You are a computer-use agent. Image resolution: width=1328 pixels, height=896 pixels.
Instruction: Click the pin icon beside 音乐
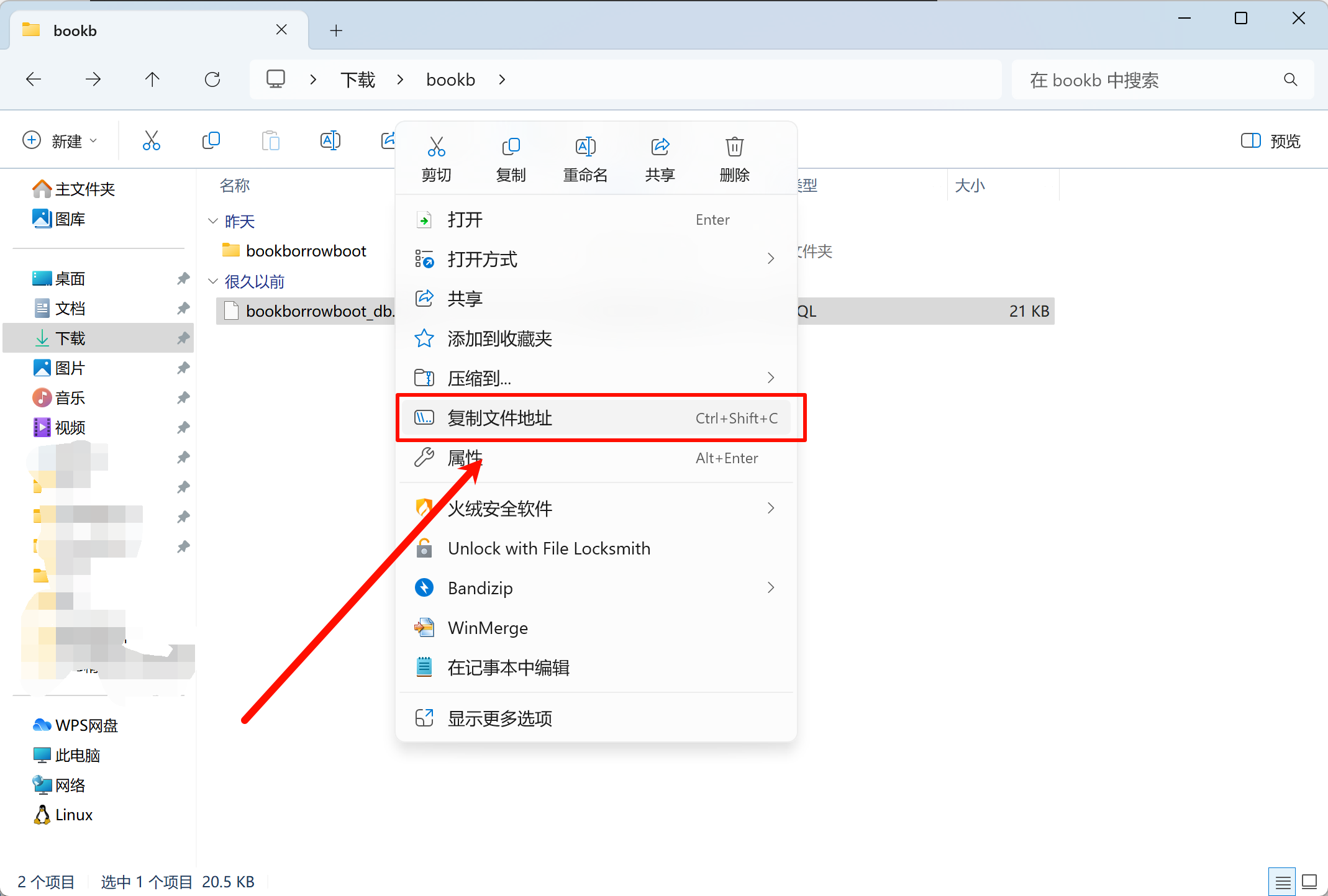pos(183,398)
